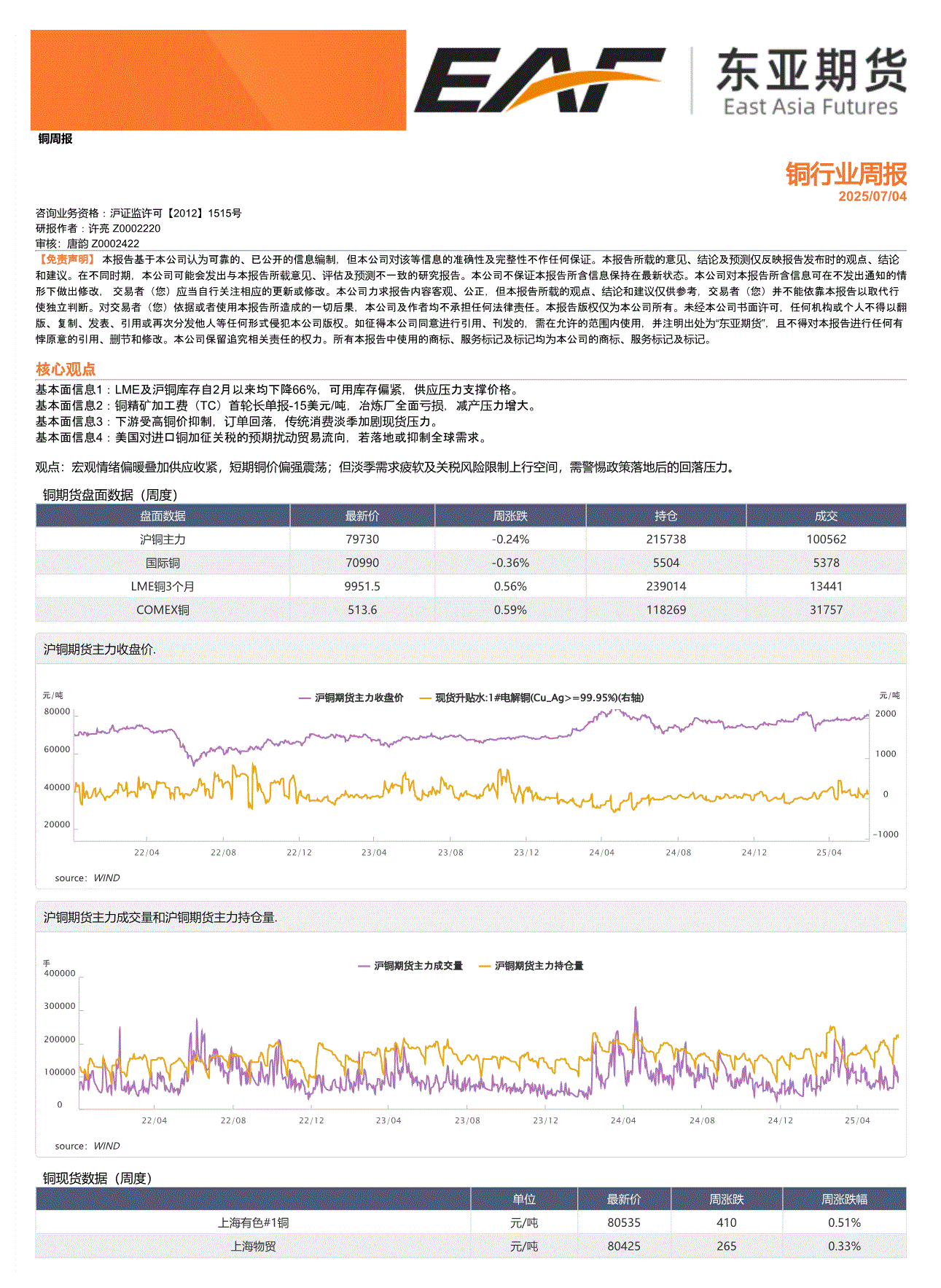Screen dimensions: 941x1288
Task: Click the value 80535
Action: (624, 1222)
